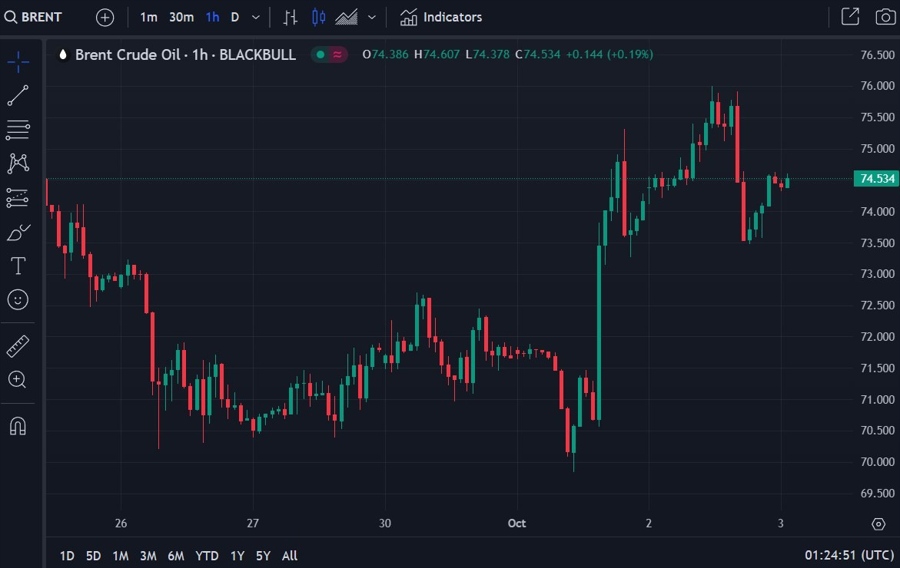Set the date range to YTD
Screen dimensions: 900x568
click(x=207, y=555)
